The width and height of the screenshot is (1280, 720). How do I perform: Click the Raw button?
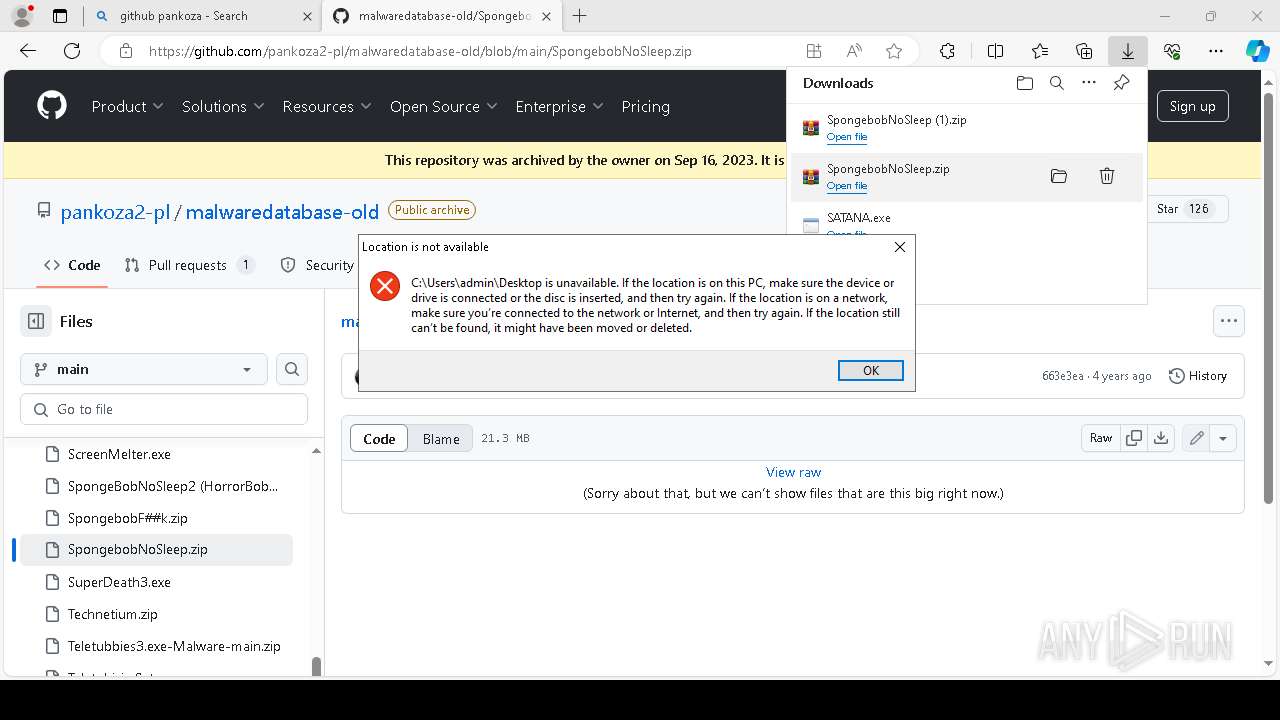pos(1101,438)
